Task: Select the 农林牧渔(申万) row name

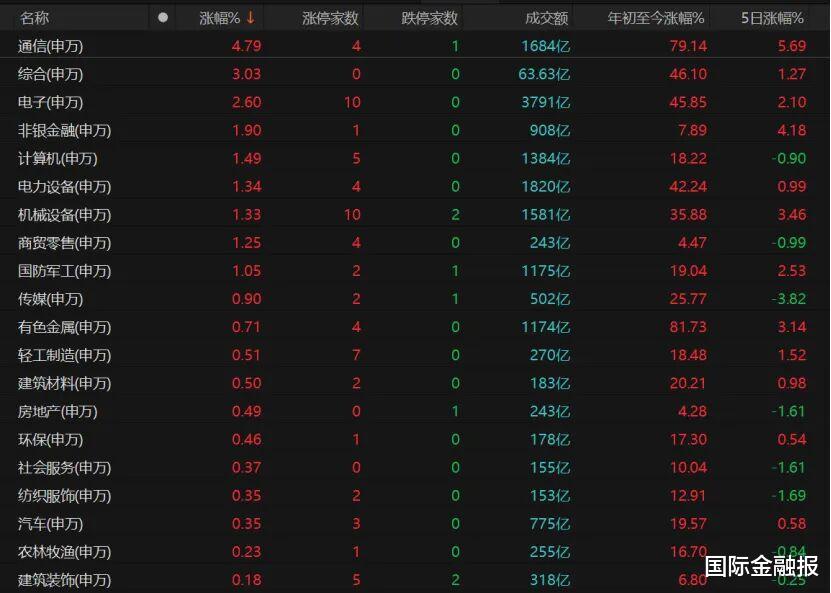Action: coord(64,552)
